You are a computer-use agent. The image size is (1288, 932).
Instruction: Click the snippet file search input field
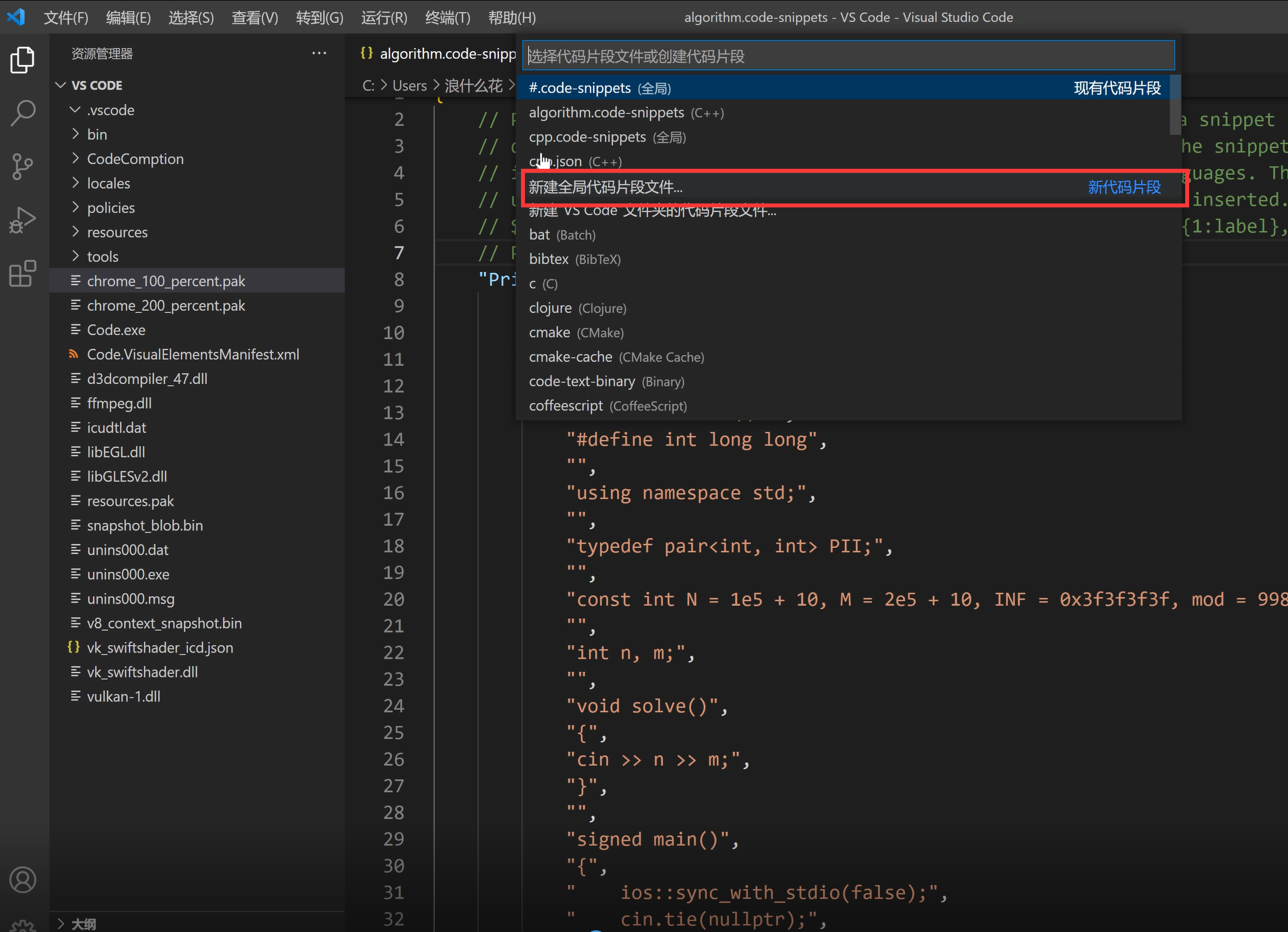pos(848,56)
